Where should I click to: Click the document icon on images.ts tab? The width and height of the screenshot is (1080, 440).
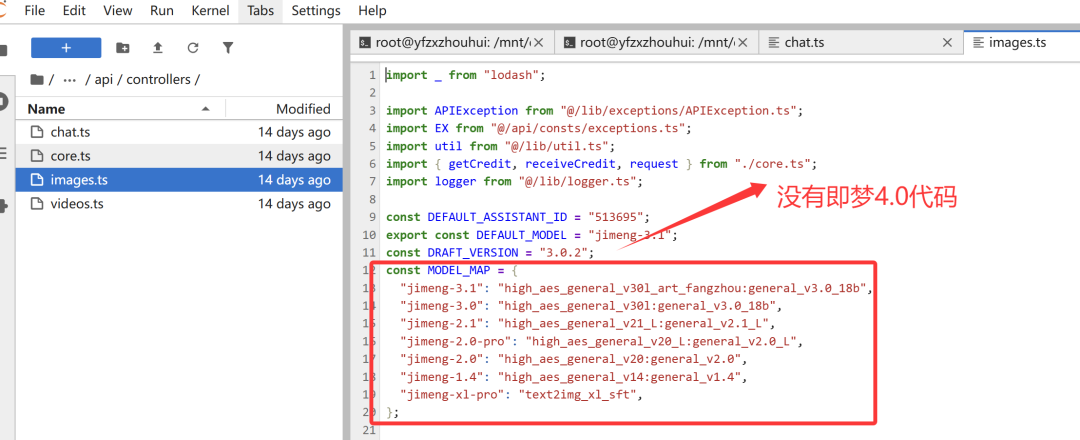tap(978, 43)
